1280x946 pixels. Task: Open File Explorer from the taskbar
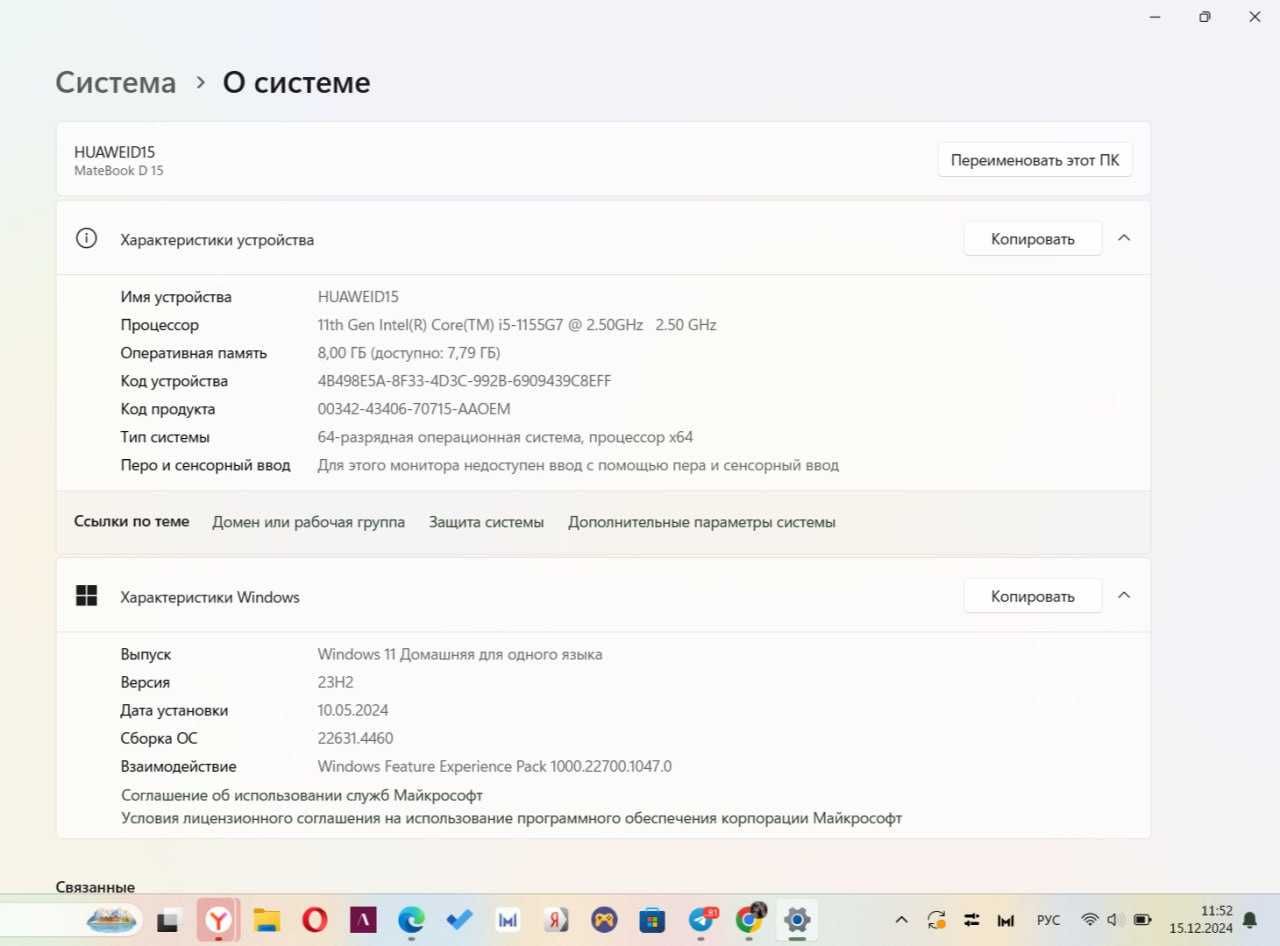point(266,920)
